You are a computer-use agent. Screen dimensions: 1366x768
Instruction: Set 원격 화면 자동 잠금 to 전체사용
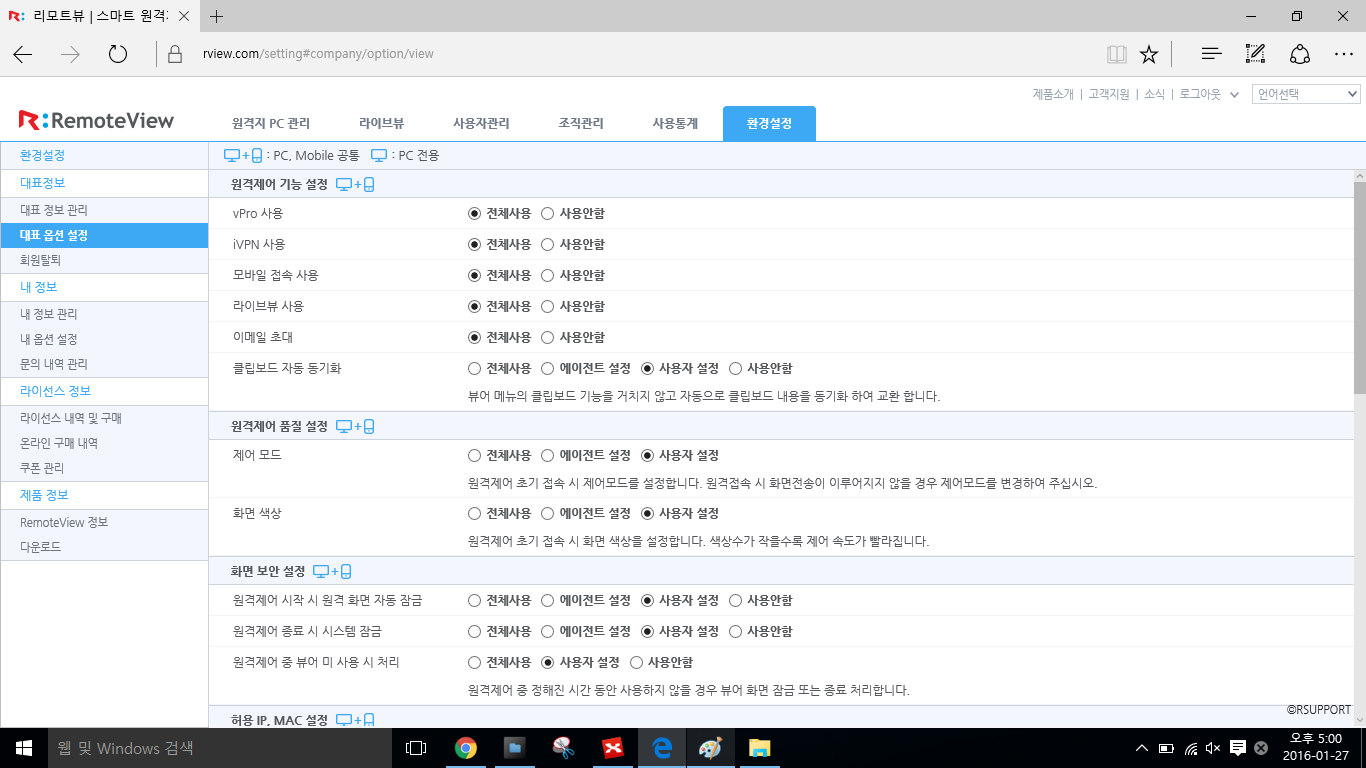pyautogui.click(x=474, y=600)
